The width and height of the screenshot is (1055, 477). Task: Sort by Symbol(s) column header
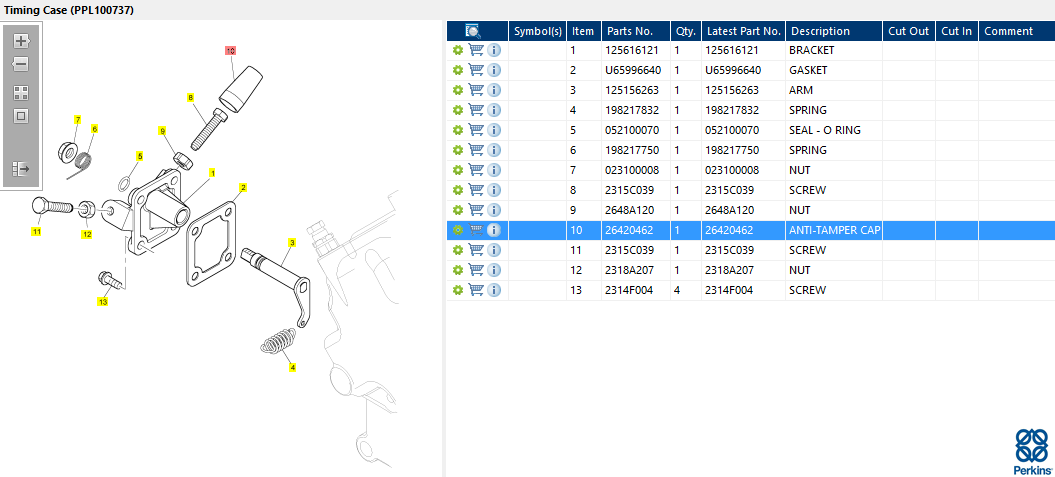tap(538, 31)
